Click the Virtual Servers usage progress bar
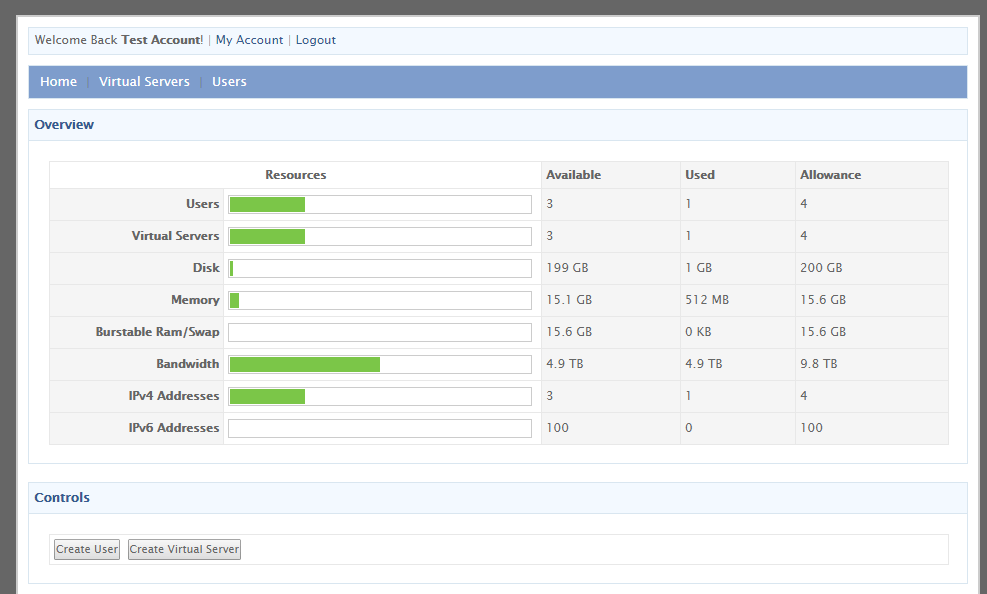 (x=380, y=236)
